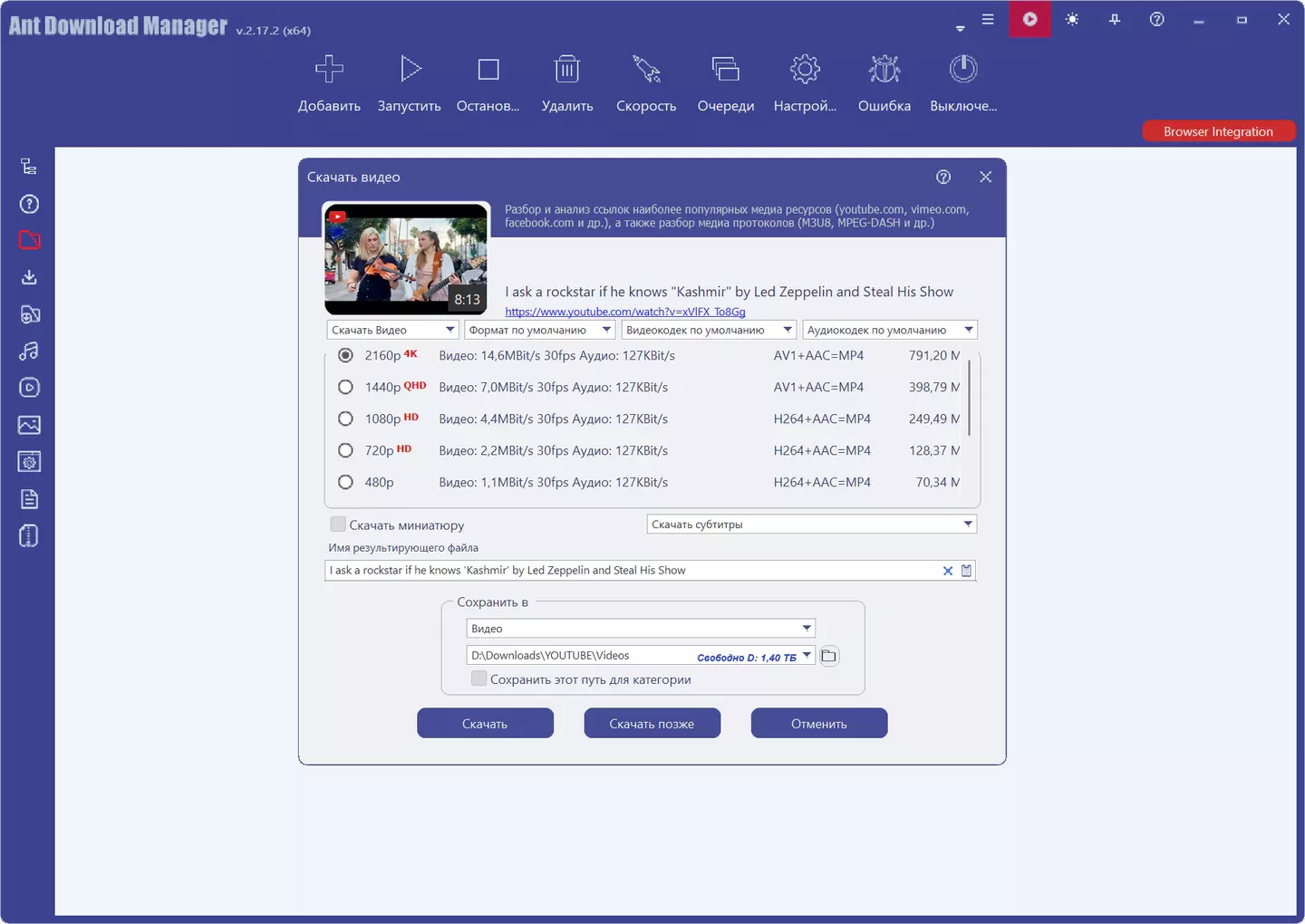Viewport: 1305px width, 924px height.
Task: Open the sidebar programs gear-window icon
Action: pos(29,462)
